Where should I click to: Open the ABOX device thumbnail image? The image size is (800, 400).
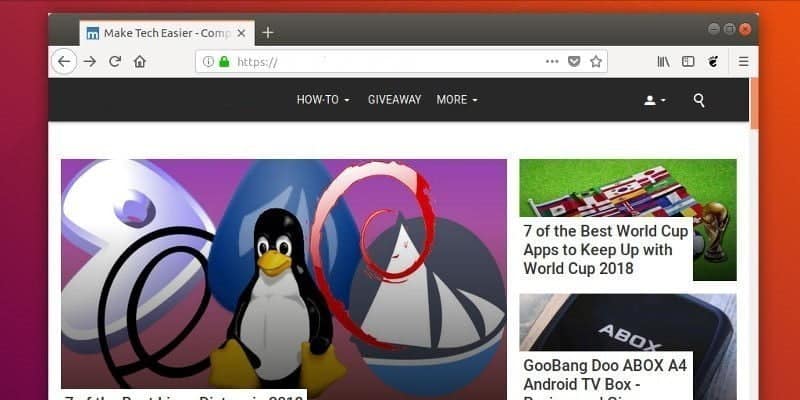(628, 322)
